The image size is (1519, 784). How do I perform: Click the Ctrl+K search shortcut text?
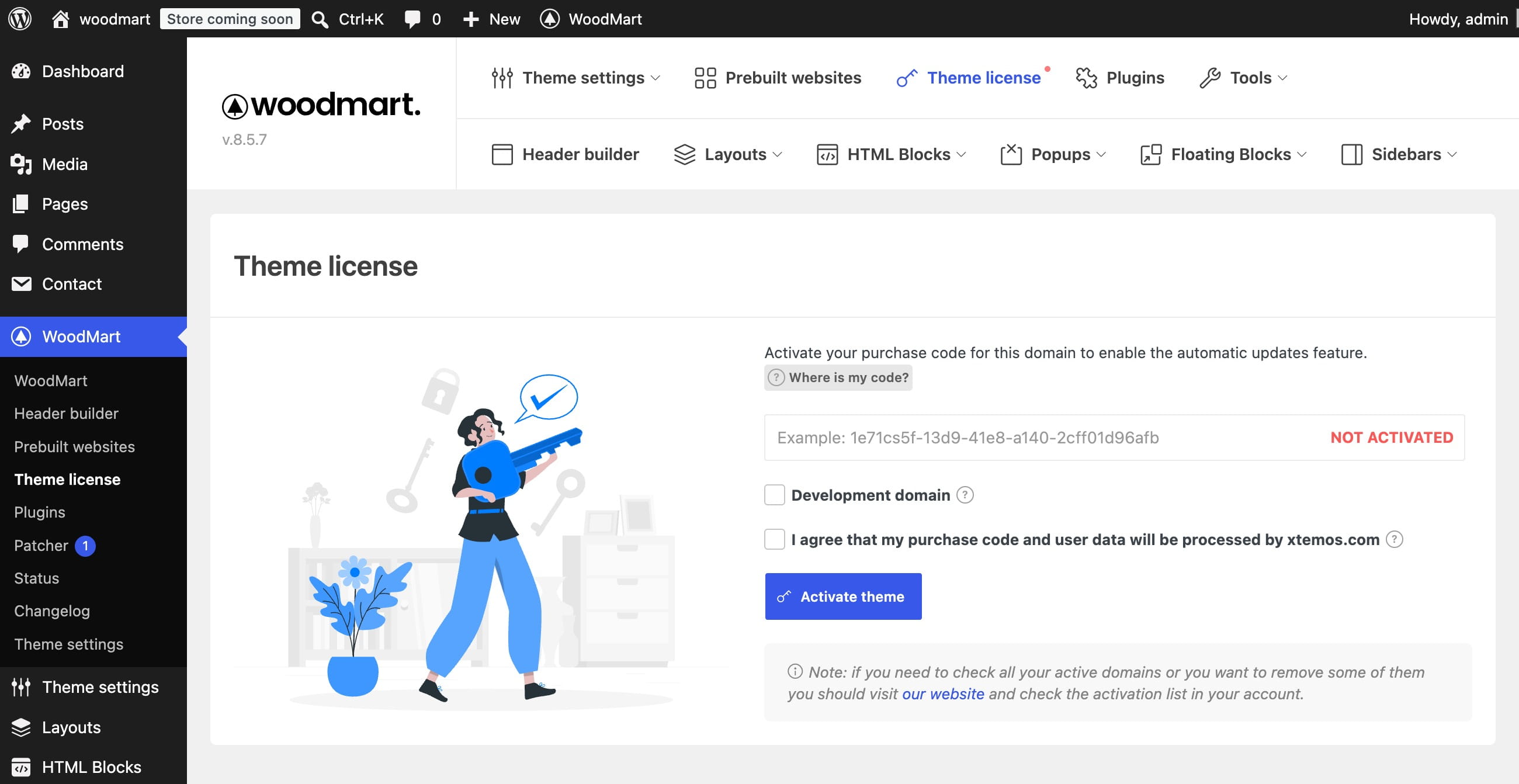coord(361,19)
